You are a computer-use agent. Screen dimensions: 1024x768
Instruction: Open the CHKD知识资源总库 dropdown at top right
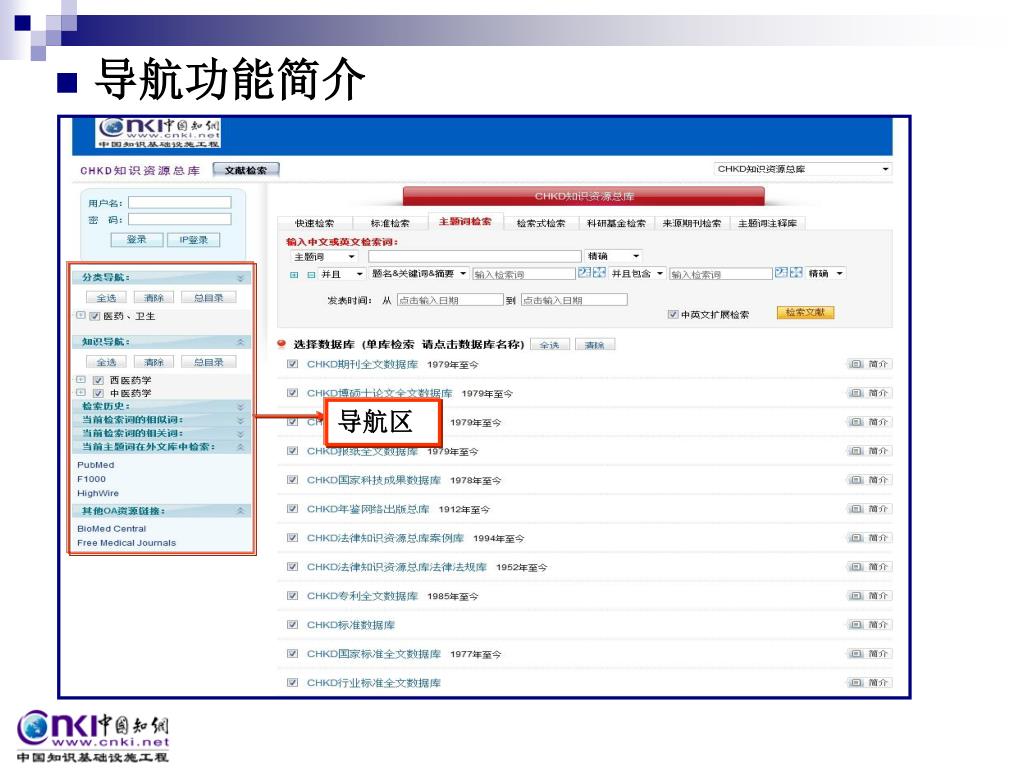coord(803,169)
